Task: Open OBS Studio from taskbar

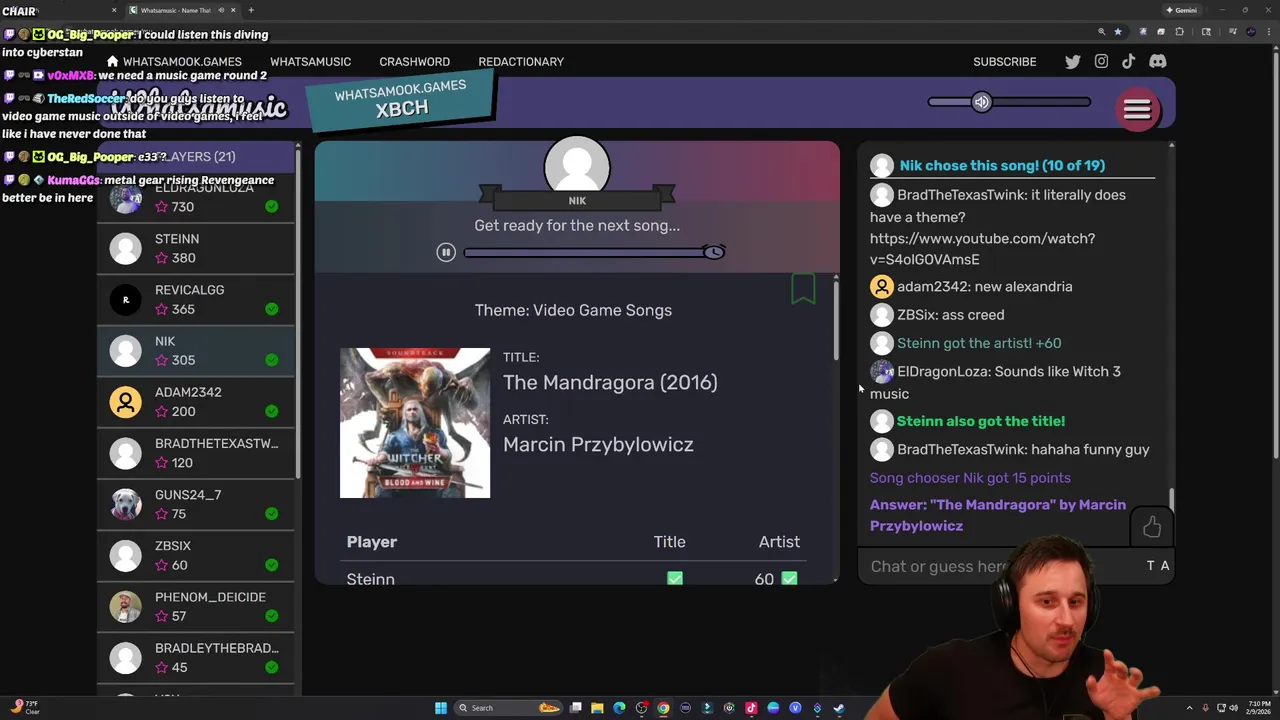Action: point(641,708)
